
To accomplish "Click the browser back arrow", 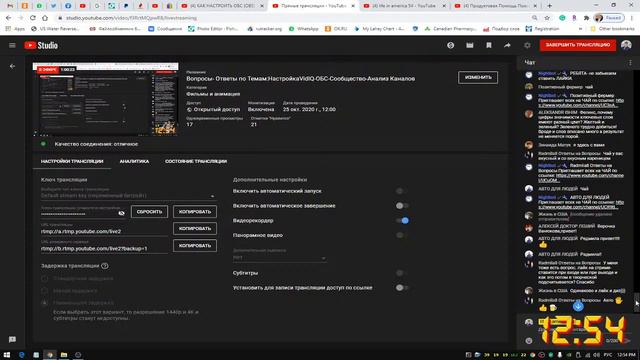I will tap(9, 18).
